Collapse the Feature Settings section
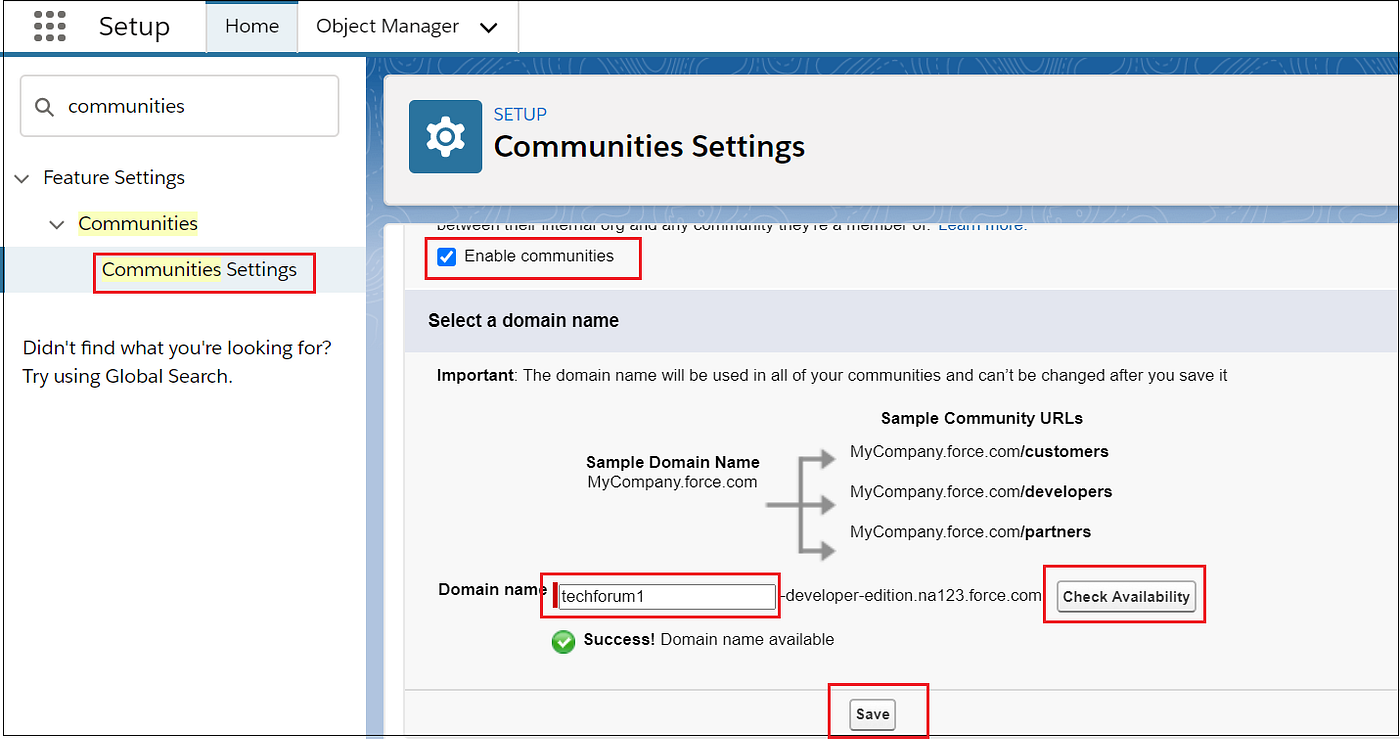1400x739 pixels. 22,177
